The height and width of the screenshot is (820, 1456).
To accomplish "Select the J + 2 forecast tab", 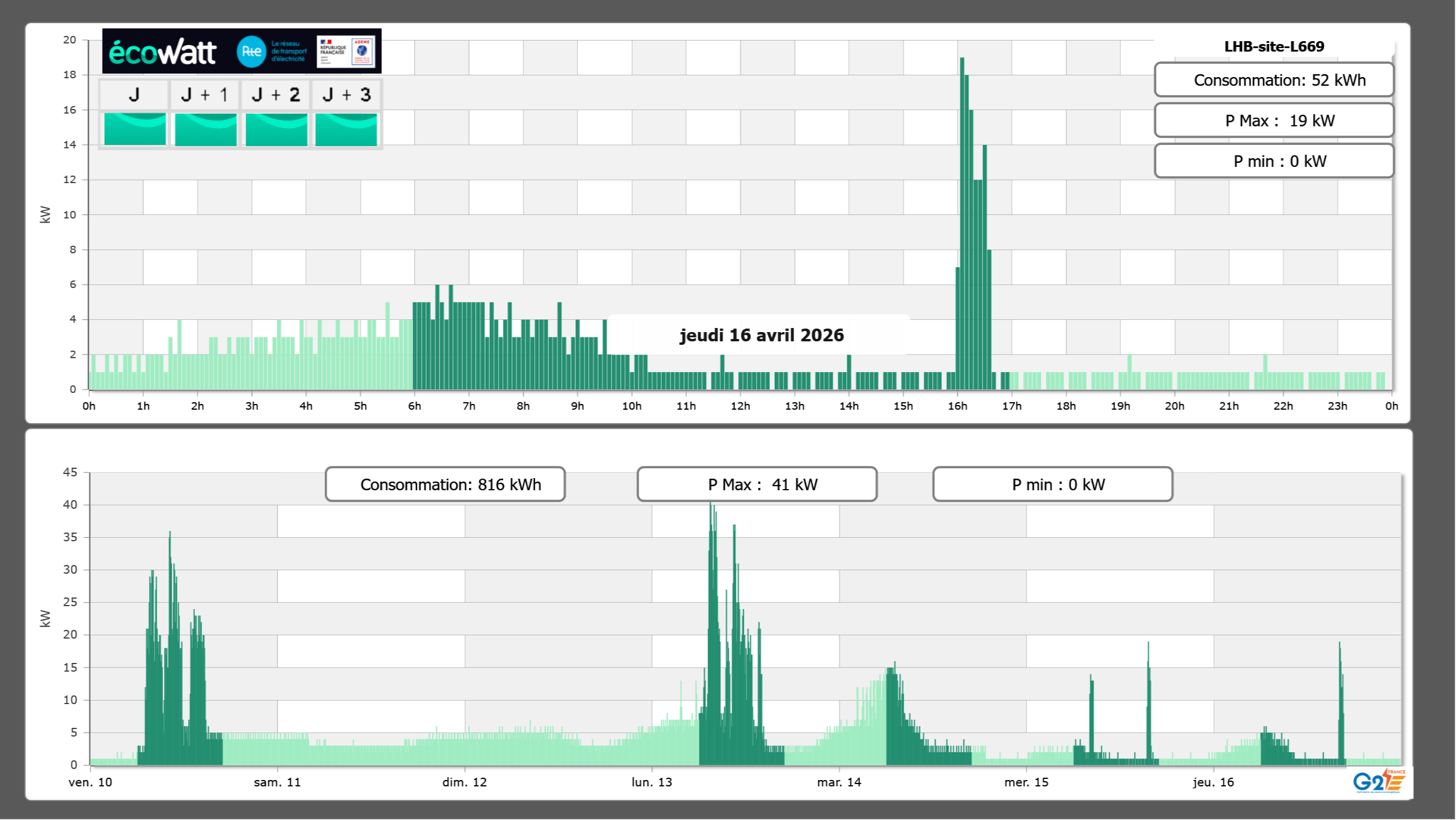I will [276, 94].
